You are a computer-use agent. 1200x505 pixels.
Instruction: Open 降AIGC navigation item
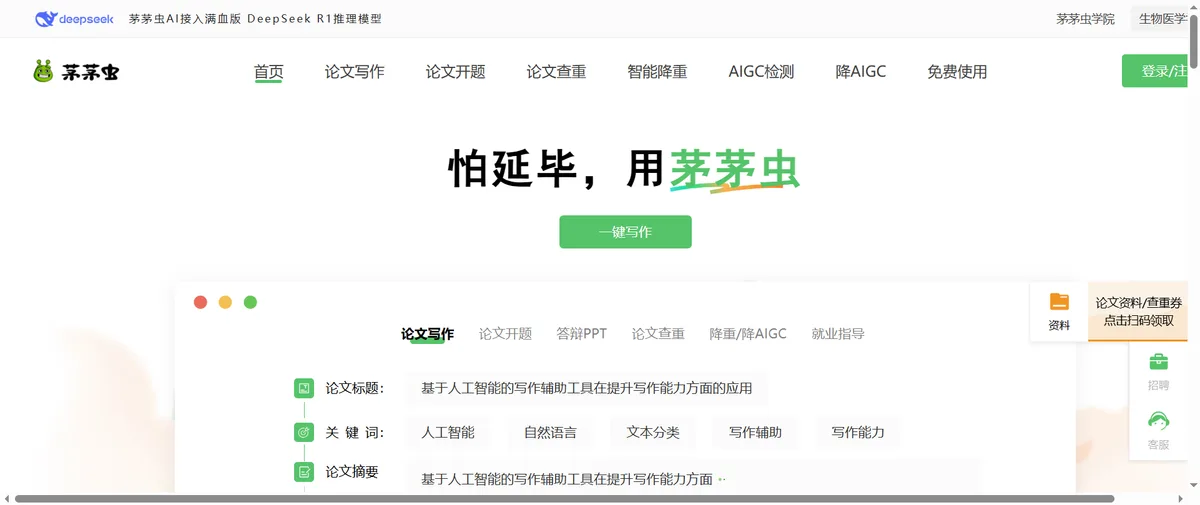point(860,72)
